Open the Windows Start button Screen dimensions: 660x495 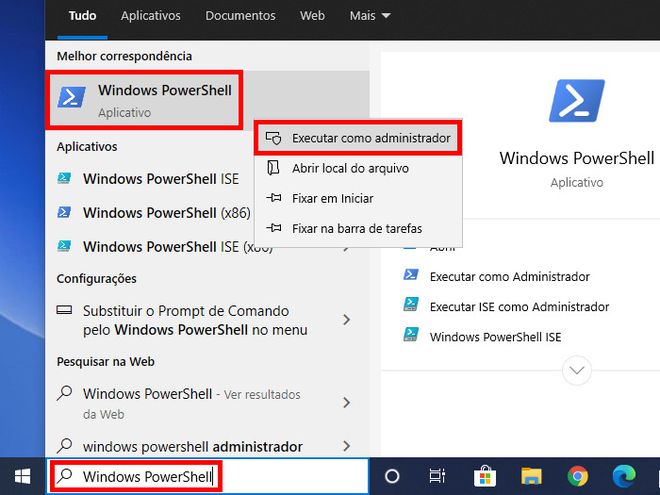(22, 476)
